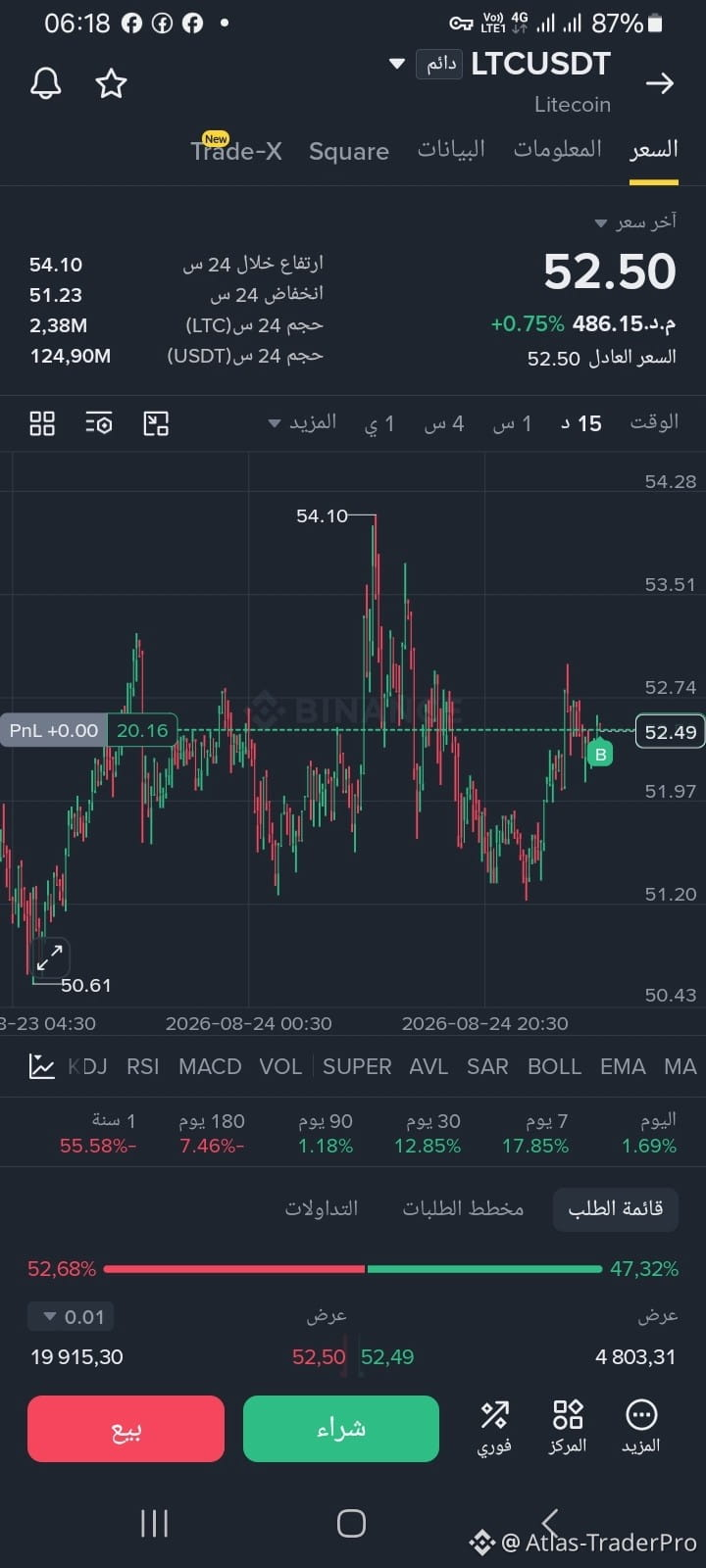
Task: Open the Trade-X tab
Action: (236, 150)
